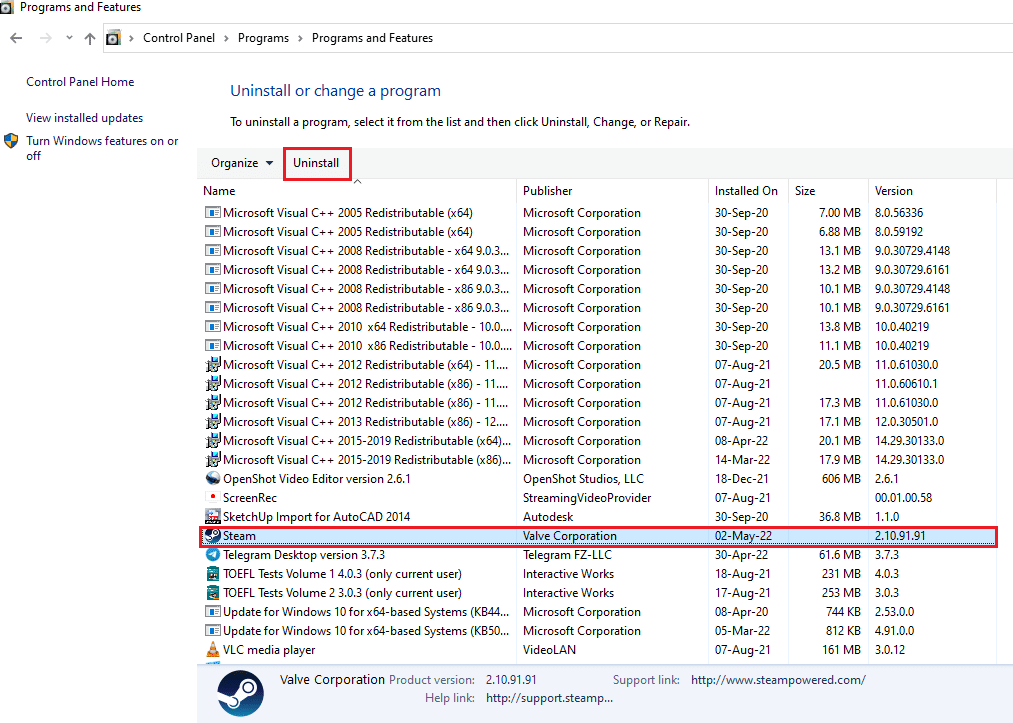Click the TOEFL Tests Volume 2 icon
Image resolution: width=1013 pixels, height=723 pixels.
click(213, 592)
